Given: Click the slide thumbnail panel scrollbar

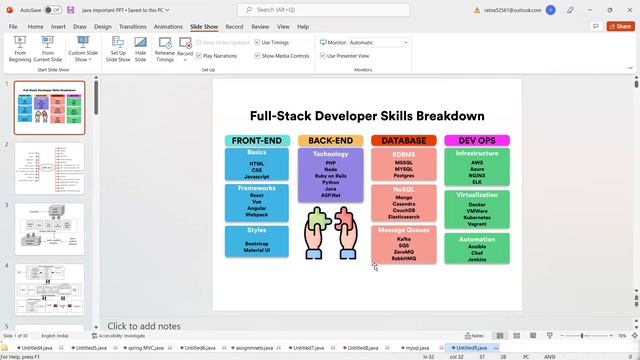Looking at the screenshot, I should click(x=96, y=98).
